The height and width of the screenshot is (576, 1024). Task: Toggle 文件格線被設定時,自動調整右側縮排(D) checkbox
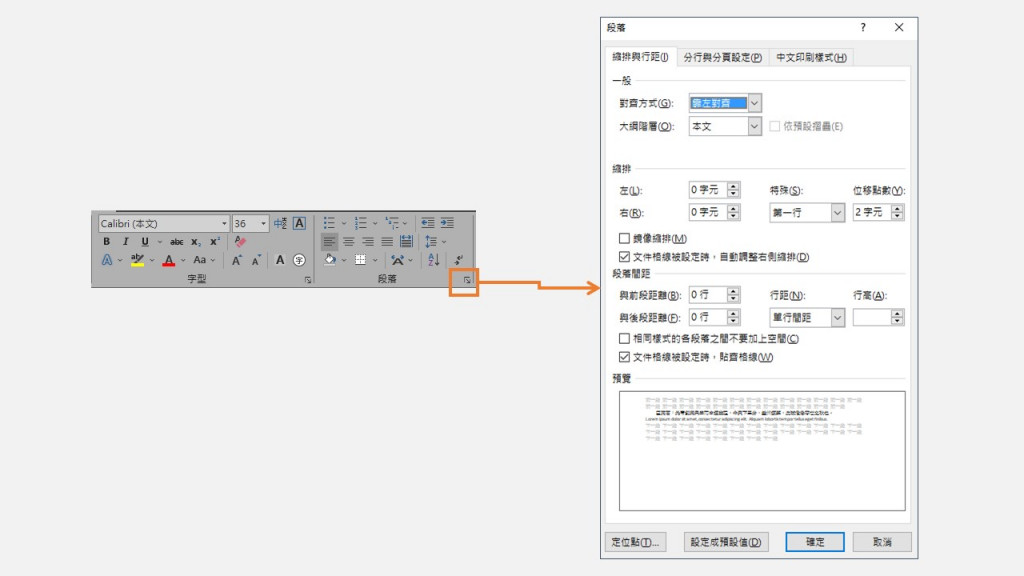pos(624,257)
